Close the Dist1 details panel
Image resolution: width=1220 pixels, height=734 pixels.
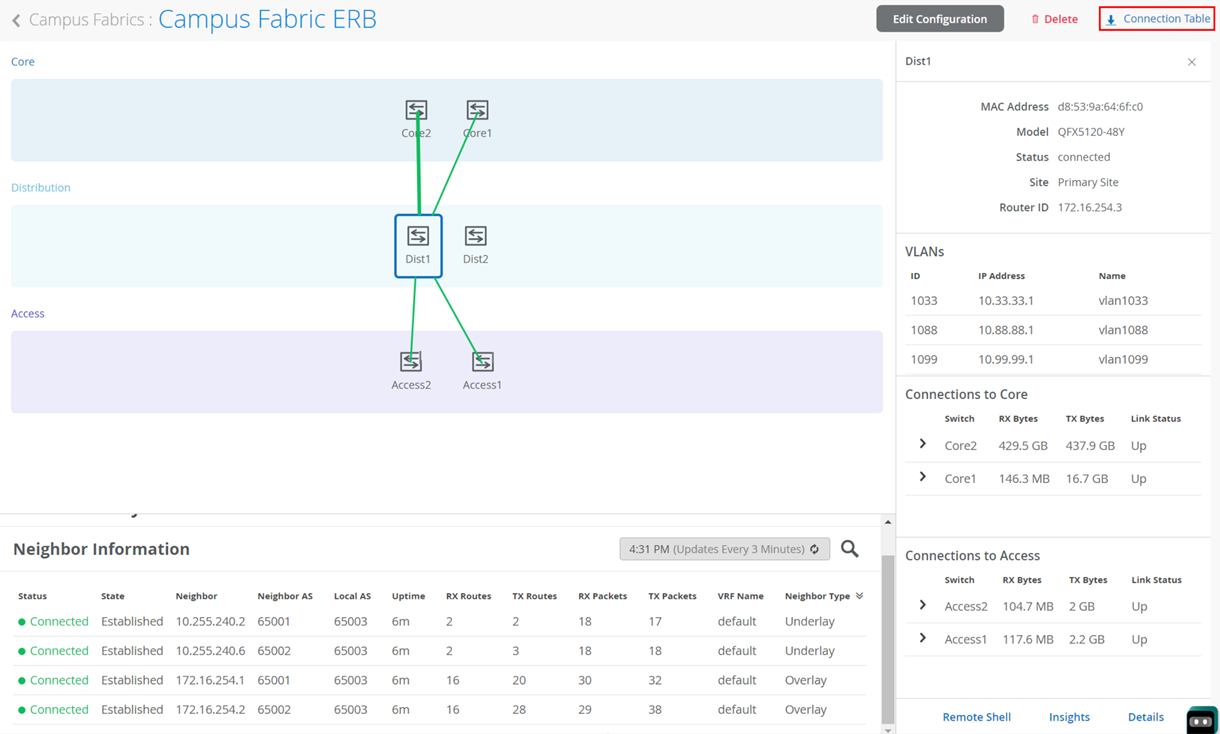[x=1192, y=62]
